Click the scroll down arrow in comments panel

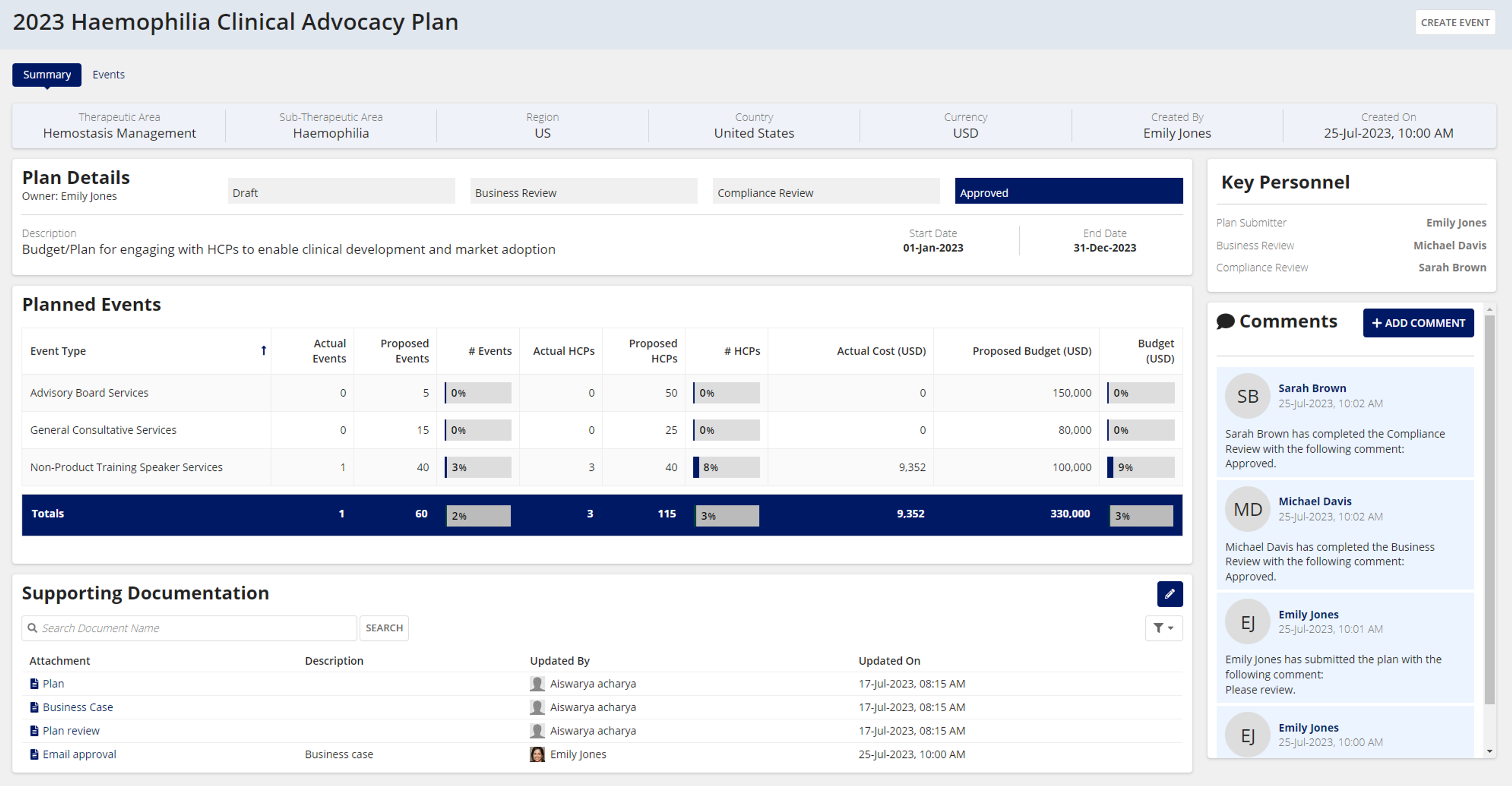coord(1489,751)
